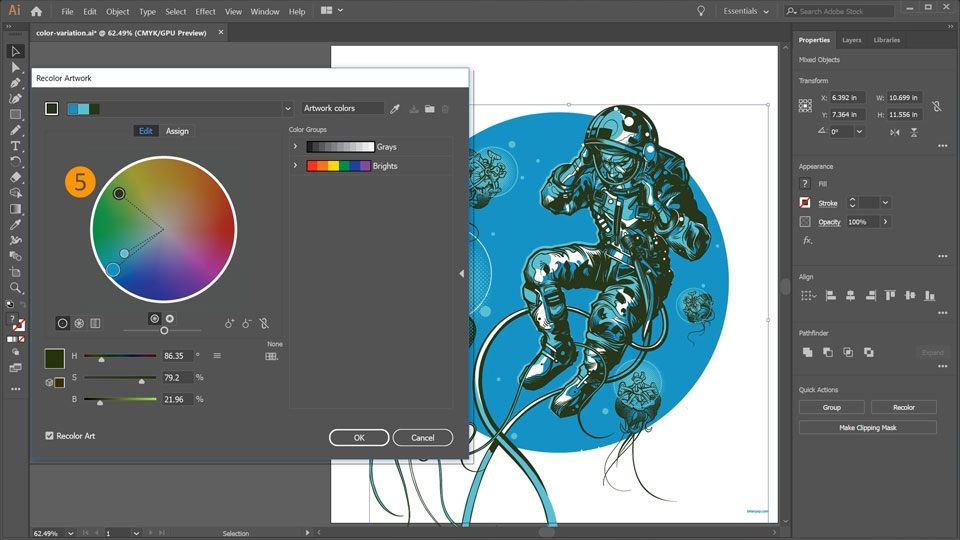Click the dark green color marker on wheel
The height and width of the screenshot is (540, 960).
119,193
